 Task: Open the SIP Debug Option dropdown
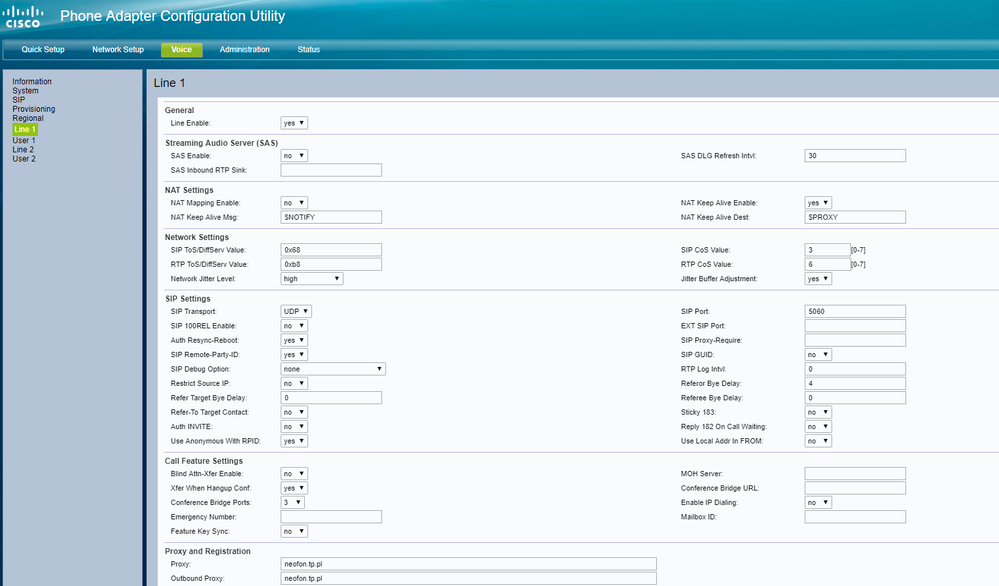[x=333, y=369]
